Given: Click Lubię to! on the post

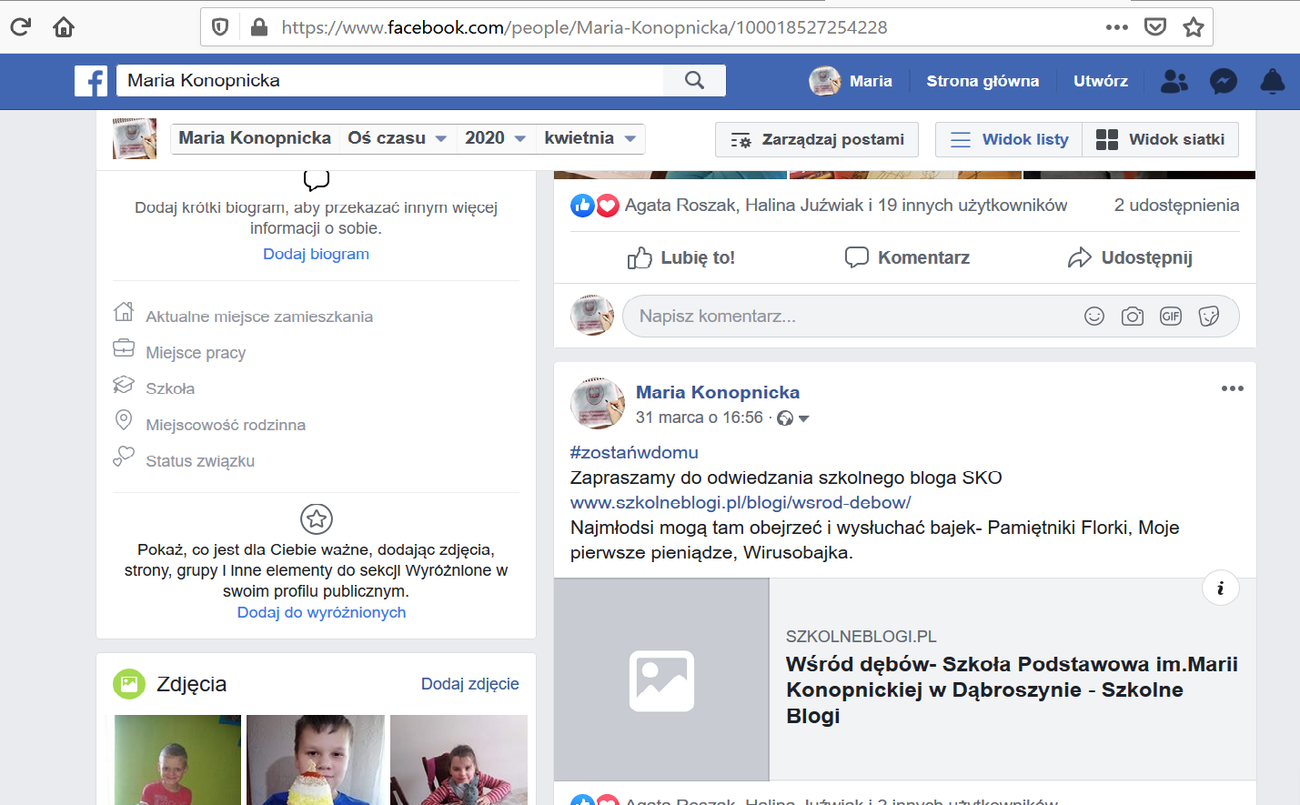Looking at the screenshot, I should 681,258.
